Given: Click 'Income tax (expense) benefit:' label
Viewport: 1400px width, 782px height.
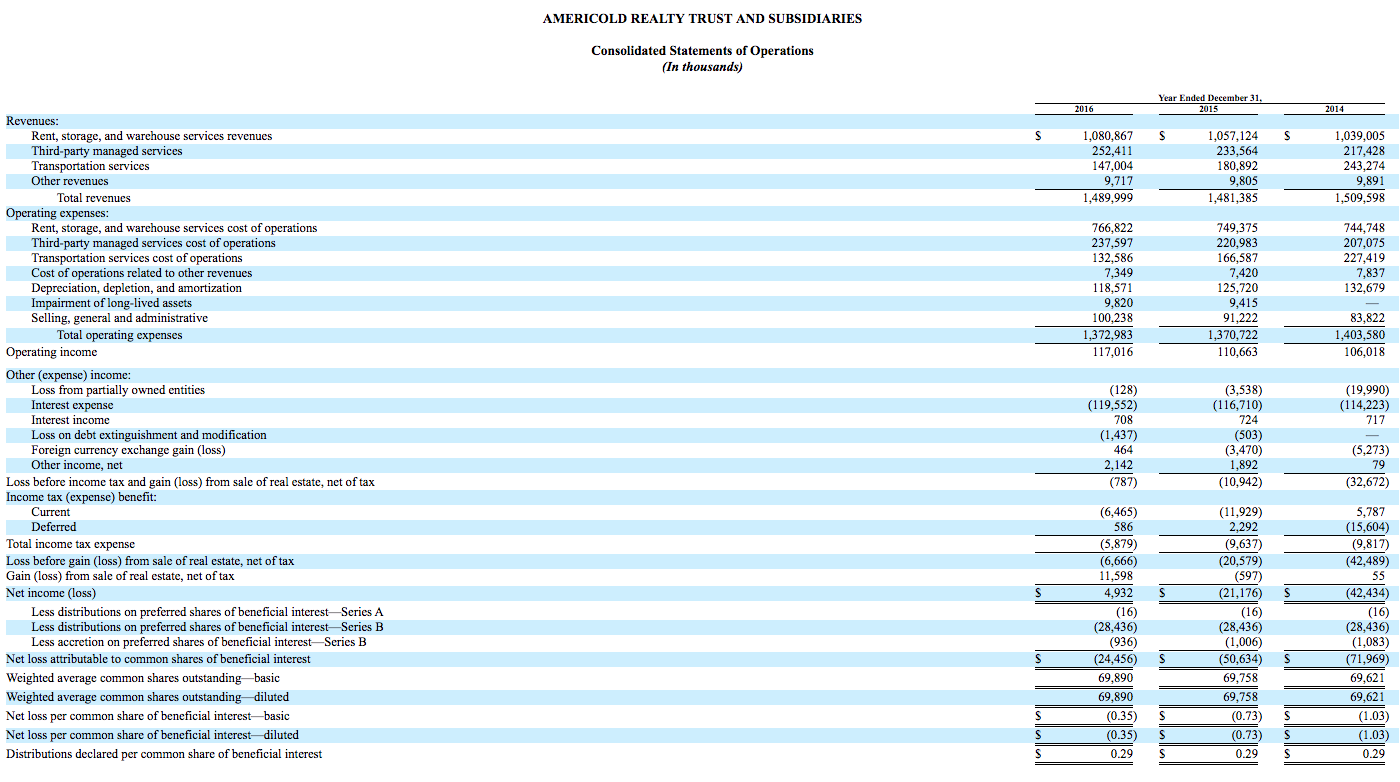Looking at the screenshot, I should 82,497.
